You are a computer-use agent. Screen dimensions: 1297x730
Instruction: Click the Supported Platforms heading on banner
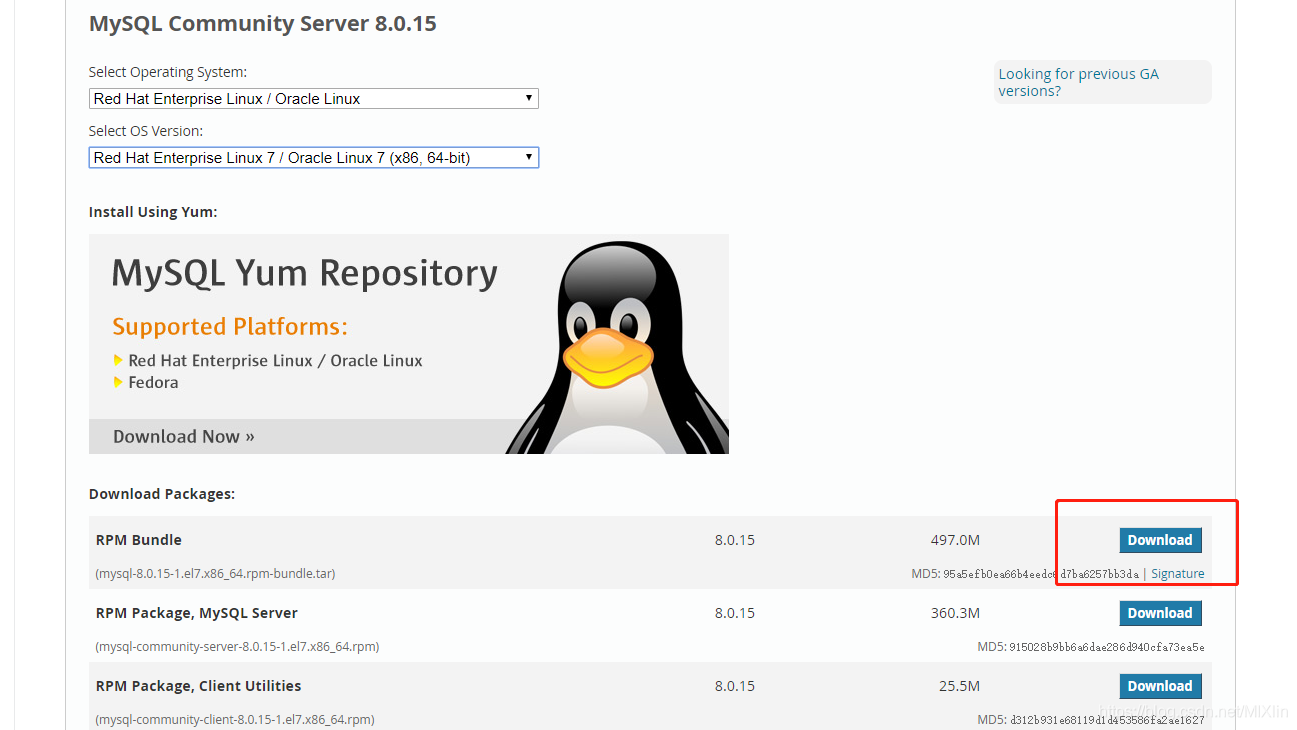click(x=230, y=327)
